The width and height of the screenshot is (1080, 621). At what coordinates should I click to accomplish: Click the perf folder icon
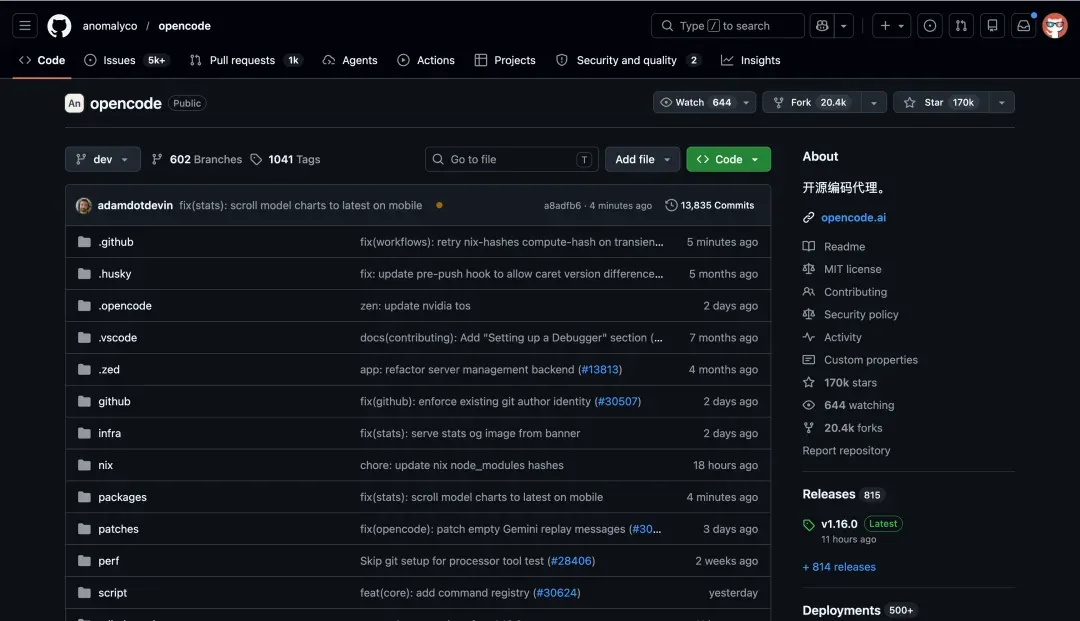click(x=84, y=561)
